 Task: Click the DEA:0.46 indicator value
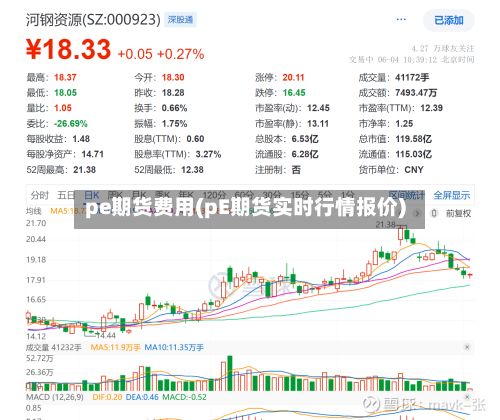142,397
